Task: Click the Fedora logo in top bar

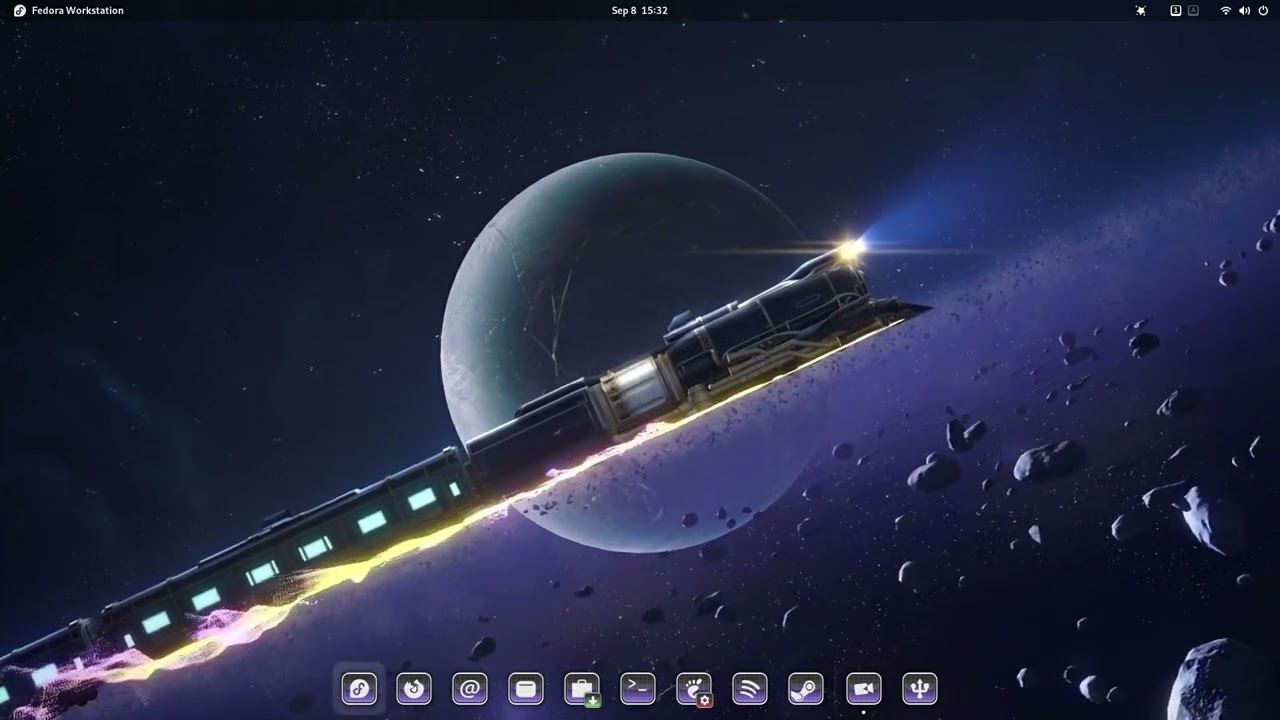Action: [x=20, y=11]
